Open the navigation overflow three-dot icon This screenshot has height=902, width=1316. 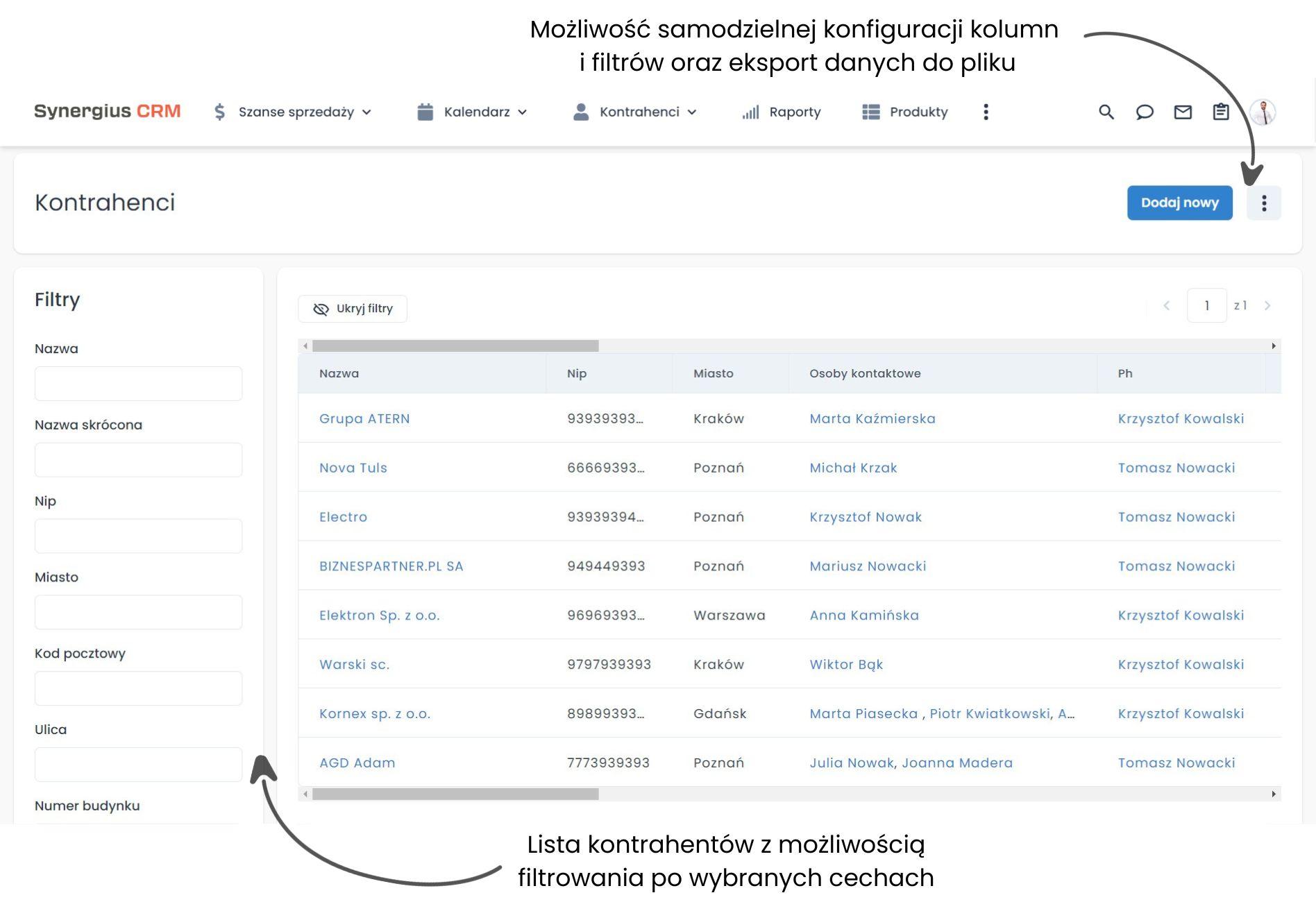pos(986,112)
